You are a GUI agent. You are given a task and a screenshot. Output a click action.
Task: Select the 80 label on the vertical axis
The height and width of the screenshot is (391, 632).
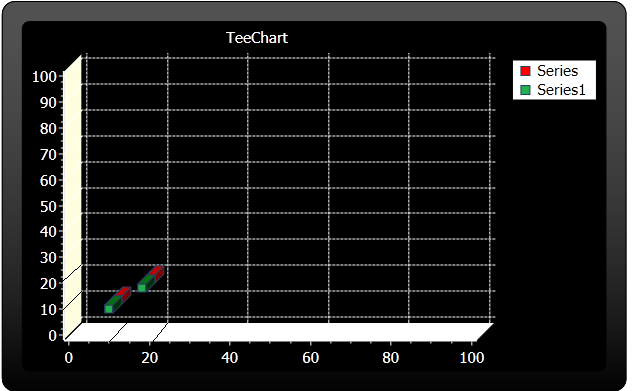pyautogui.click(x=48, y=128)
